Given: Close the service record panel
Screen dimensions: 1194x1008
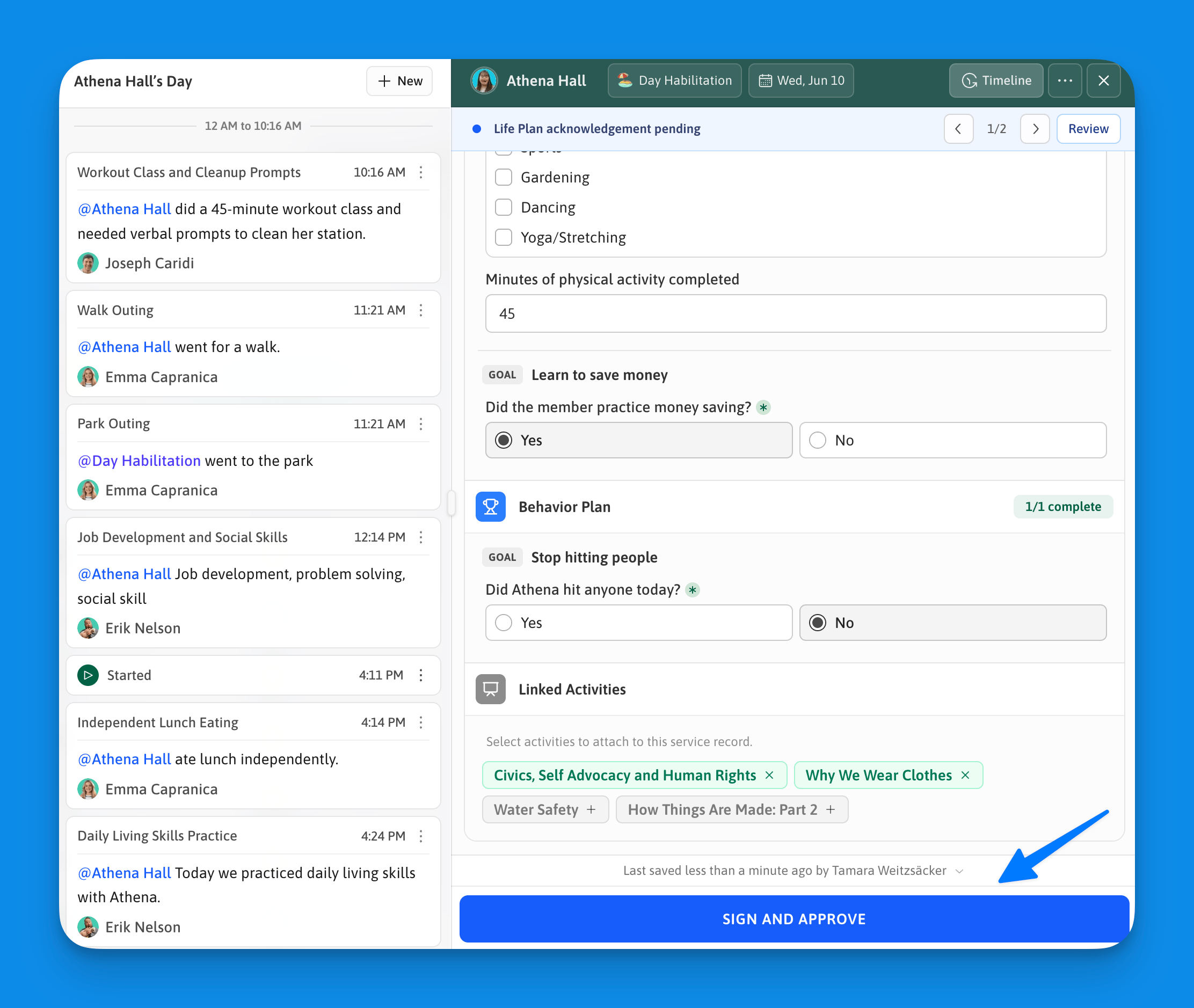Looking at the screenshot, I should (1103, 81).
